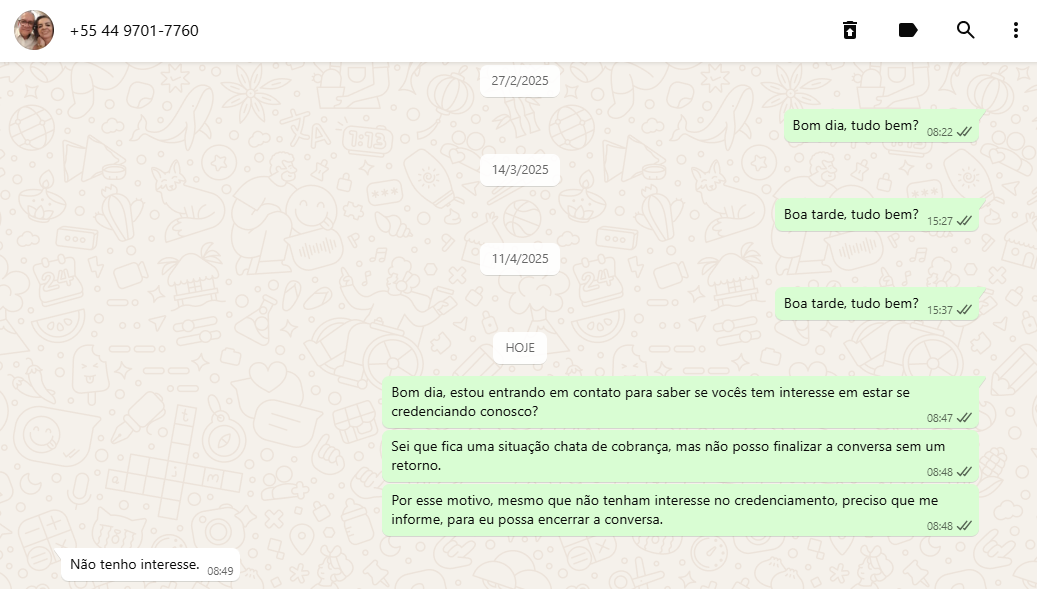Screen dimensions: 1037x589
Task: Click message starting 'Por esse motivo'
Action: [x=681, y=510]
